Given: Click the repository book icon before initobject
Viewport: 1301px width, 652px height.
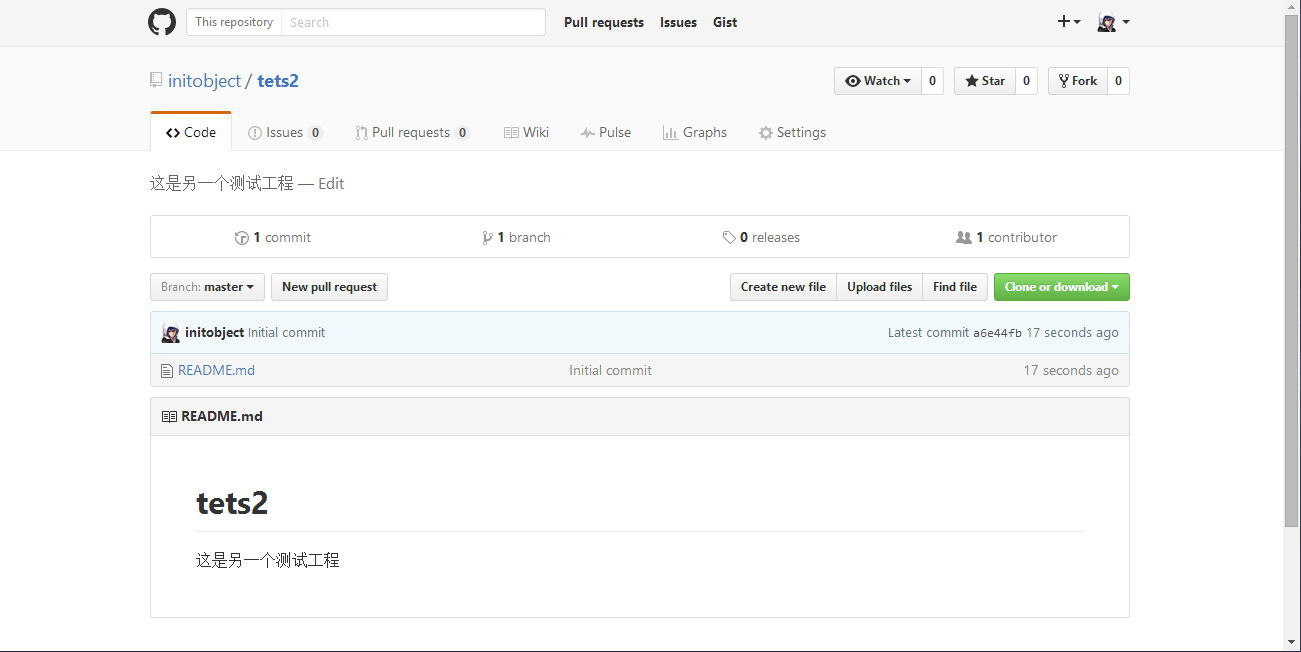Looking at the screenshot, I should click(x=156, y=80).
